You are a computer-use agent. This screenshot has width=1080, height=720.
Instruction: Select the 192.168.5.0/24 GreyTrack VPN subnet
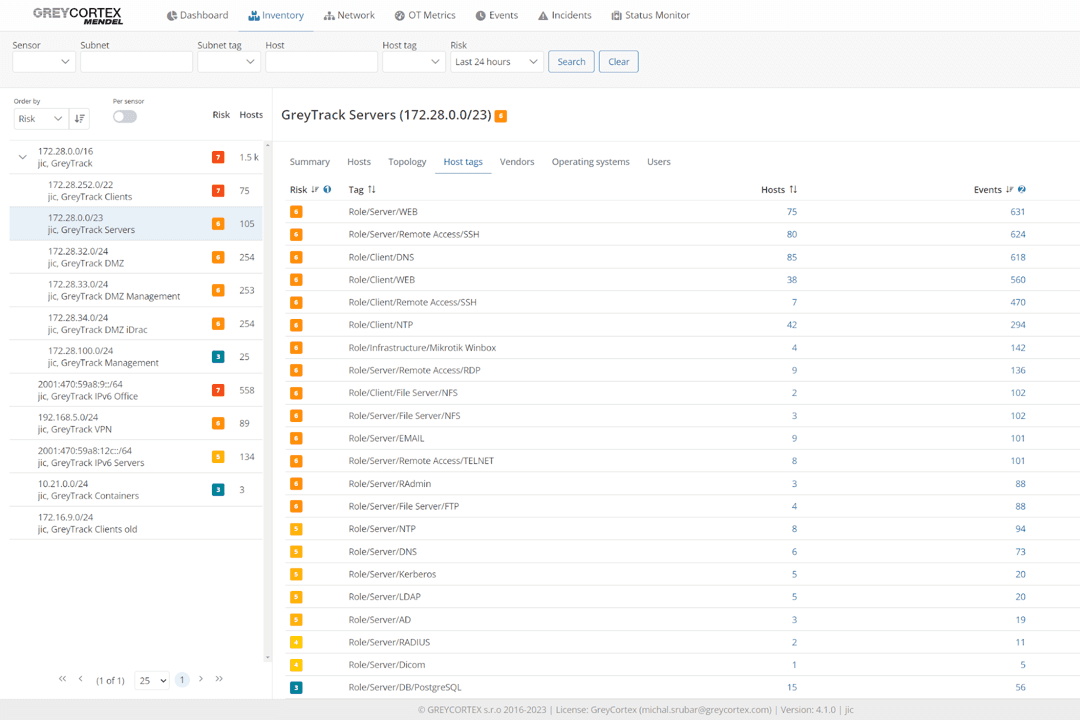[x=136, y=423]
